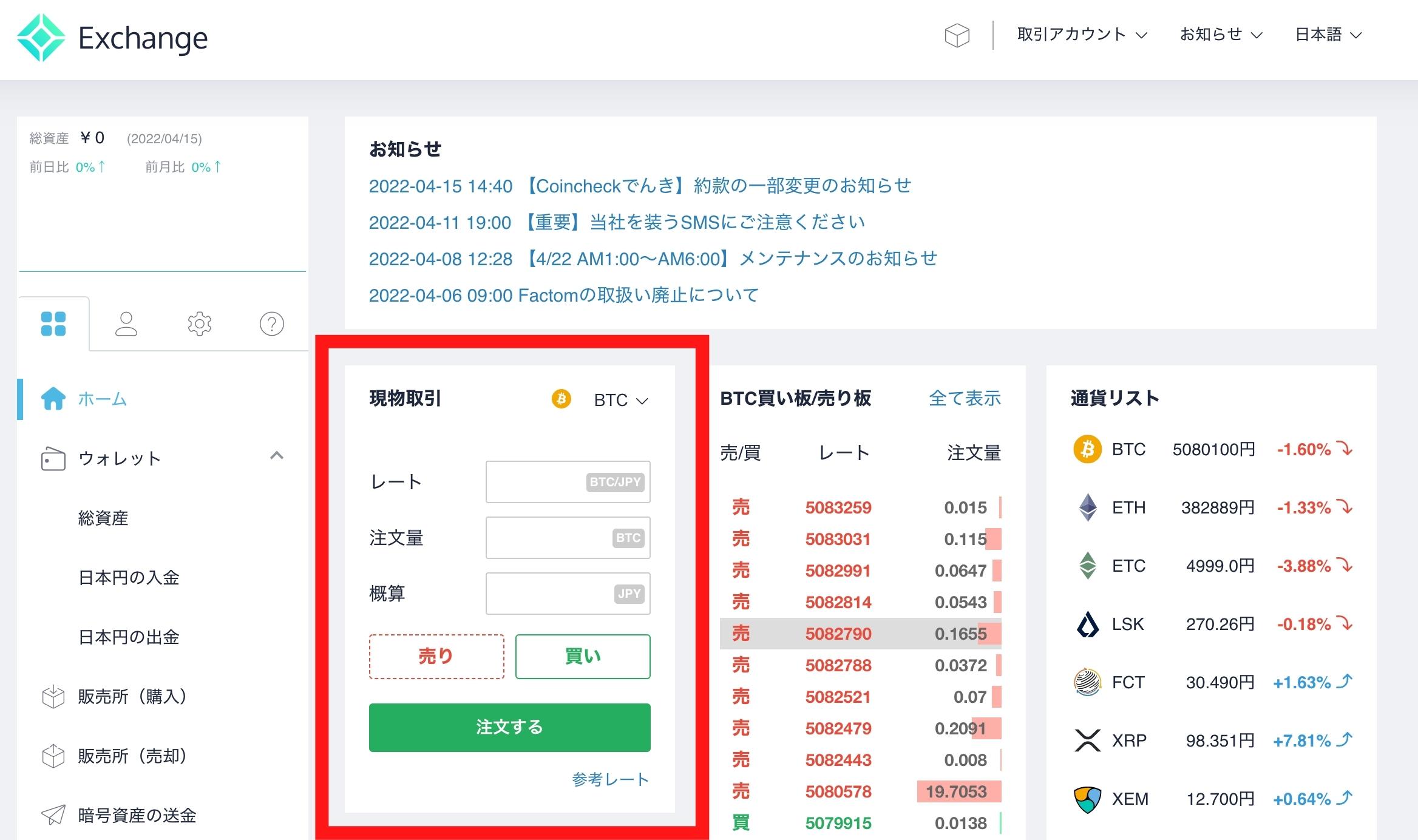Click the paper plane icon beside 暗号資産の送金
The width and height of the screenshot is (1418, 840).
click(x=53, y=815)
